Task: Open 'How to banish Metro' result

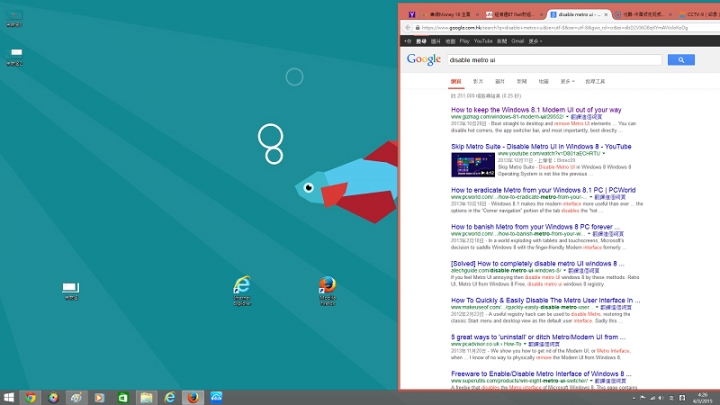Action: click(x=535, y=226)
